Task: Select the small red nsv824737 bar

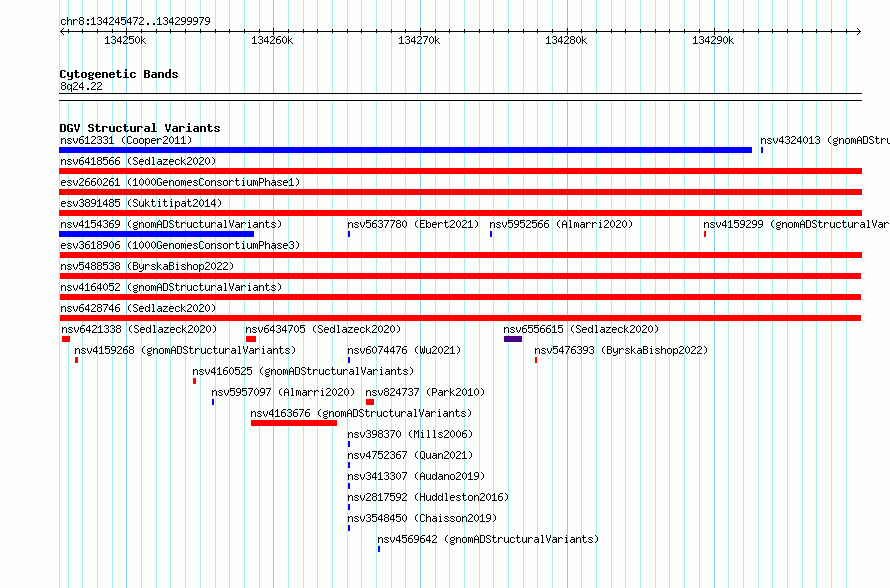Action: click(x=370, y=402)
